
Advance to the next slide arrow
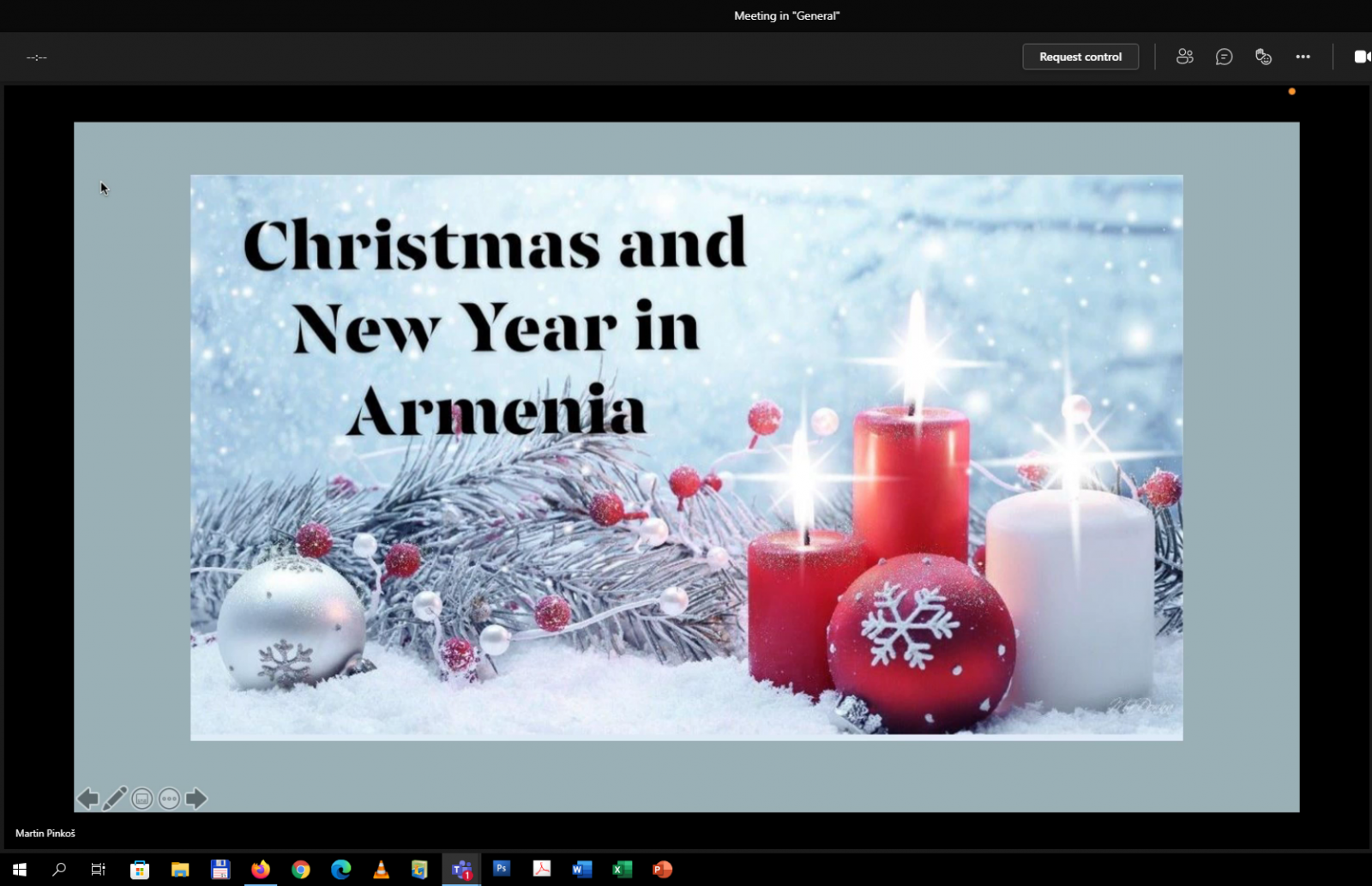[196, 799]
